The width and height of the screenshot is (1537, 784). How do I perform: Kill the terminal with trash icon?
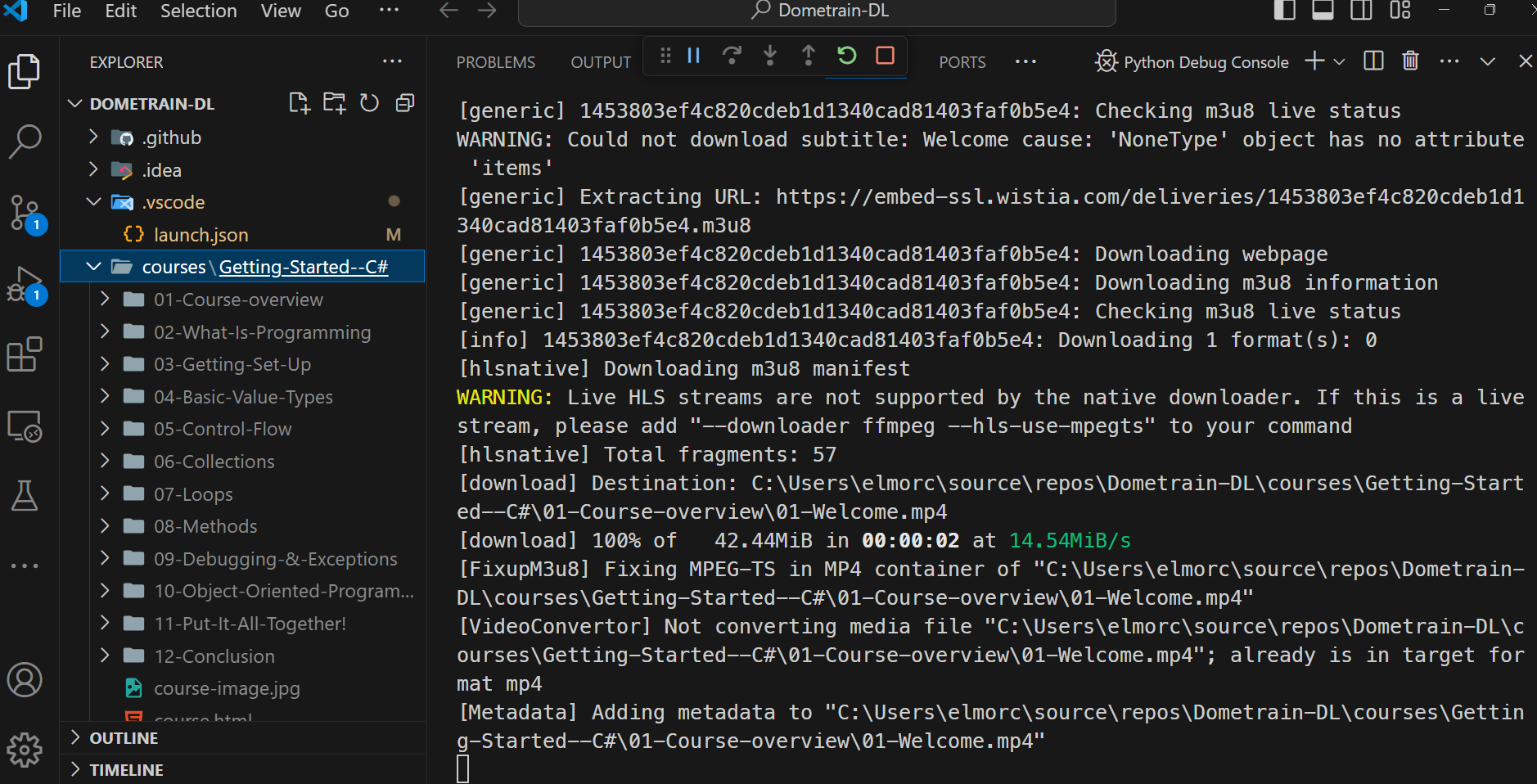(x=1410, y=61)
